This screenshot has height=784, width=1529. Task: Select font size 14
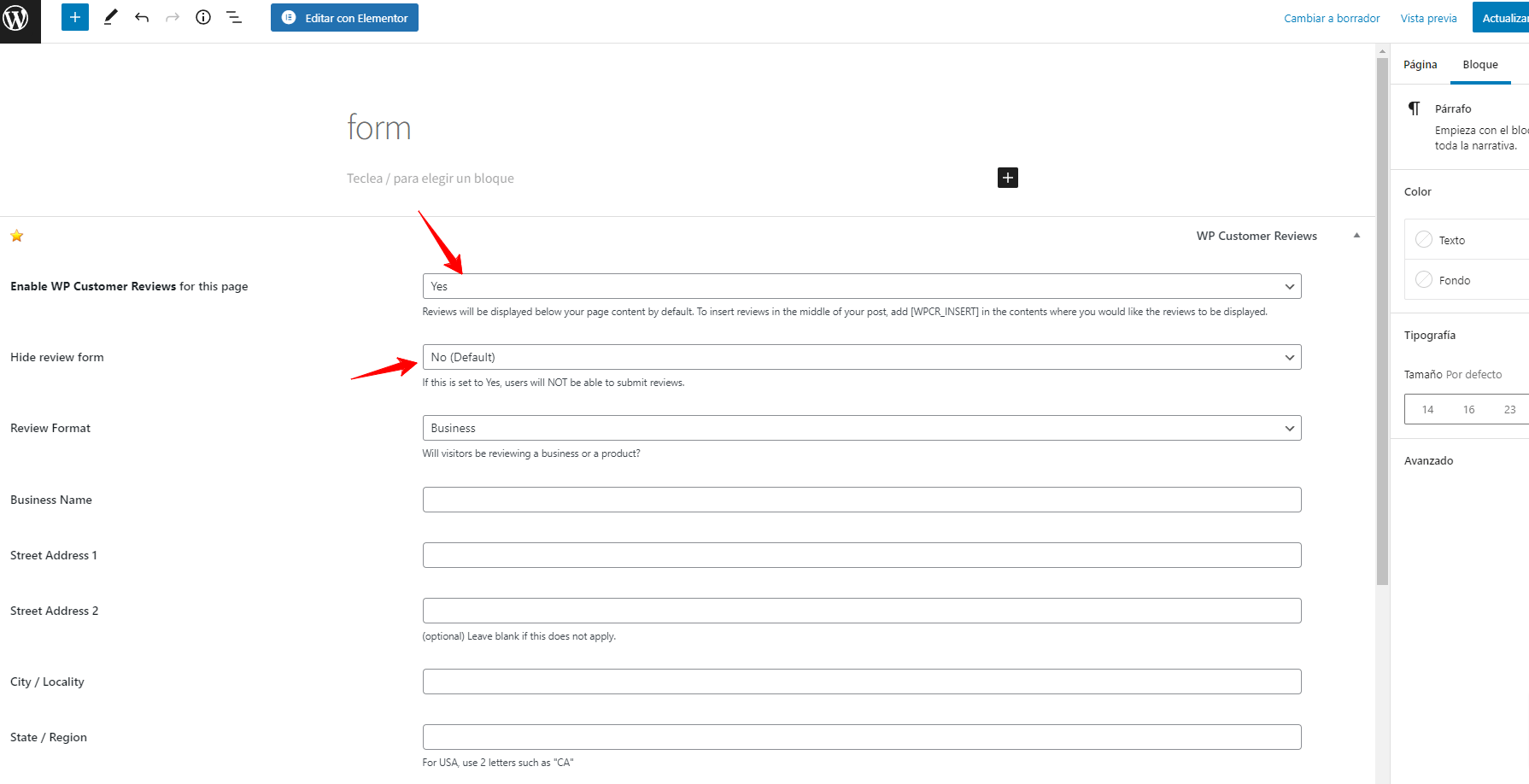1427,409
